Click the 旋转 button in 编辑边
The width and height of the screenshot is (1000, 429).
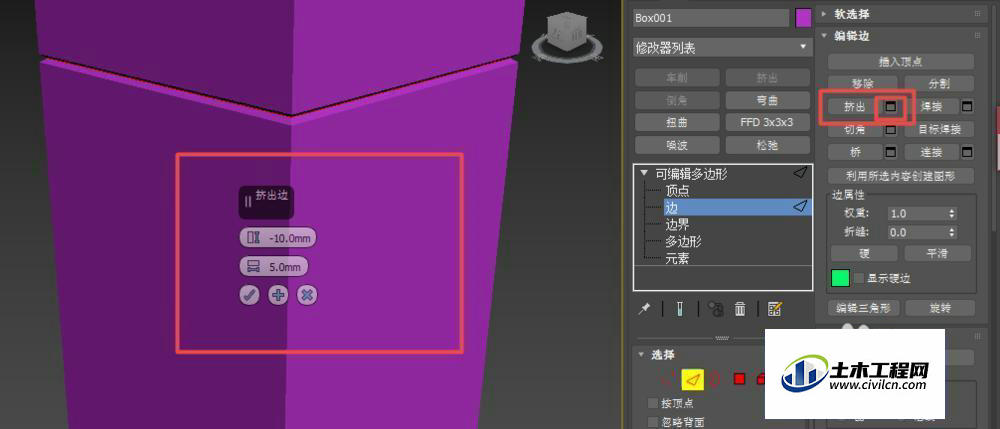(940, 308)
